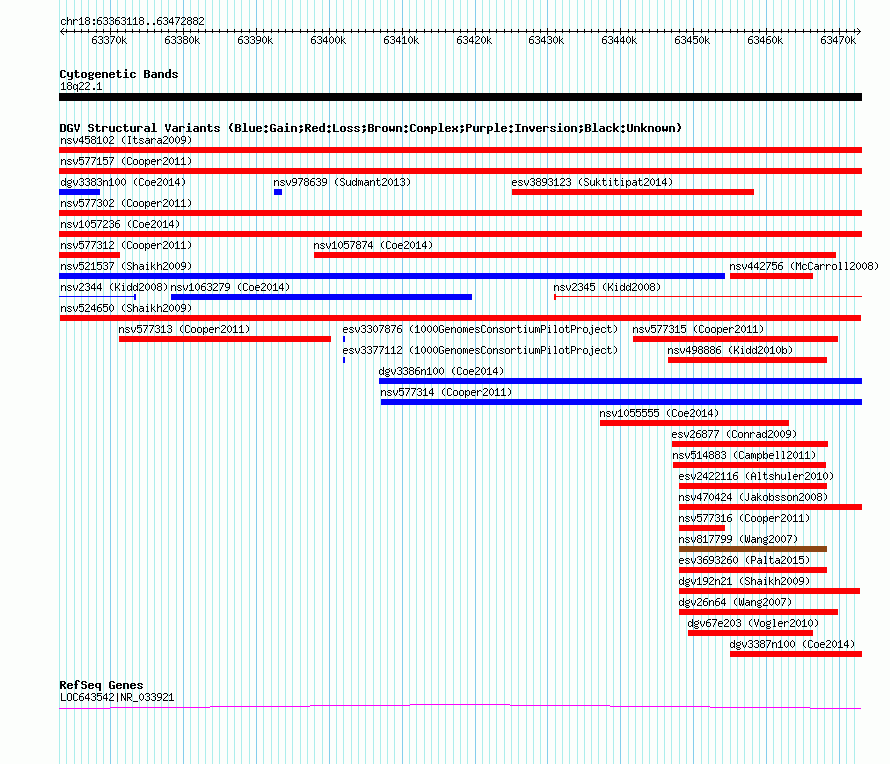Click esv3377112 (1000GenomesConsortiumPilotProject) label

(480, 350)
